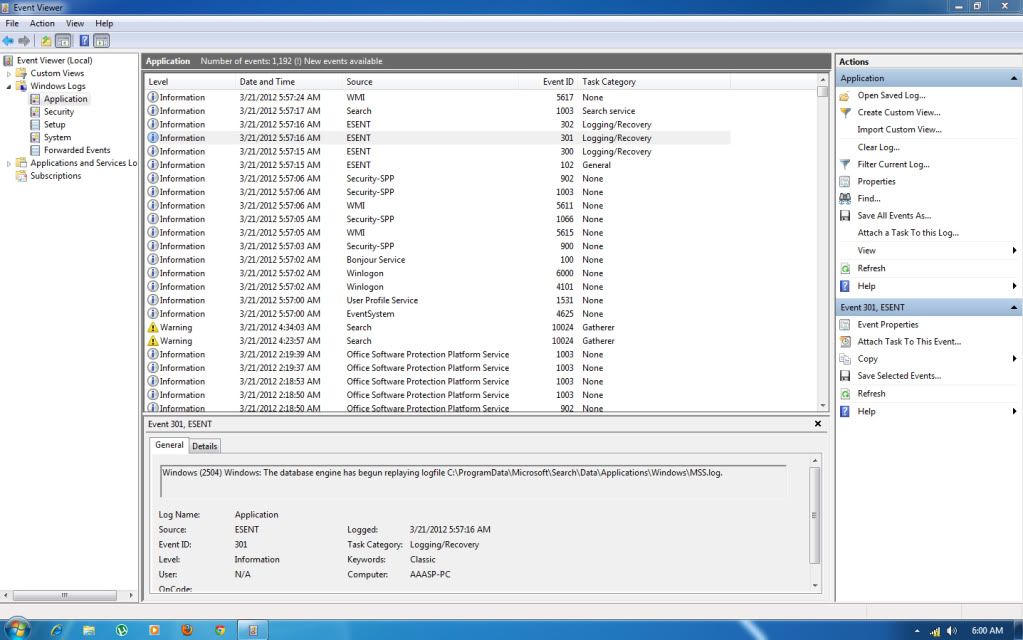1023x640 pixels.
Task: Select the WMI event 5617 row
Action: pos(437,97)
